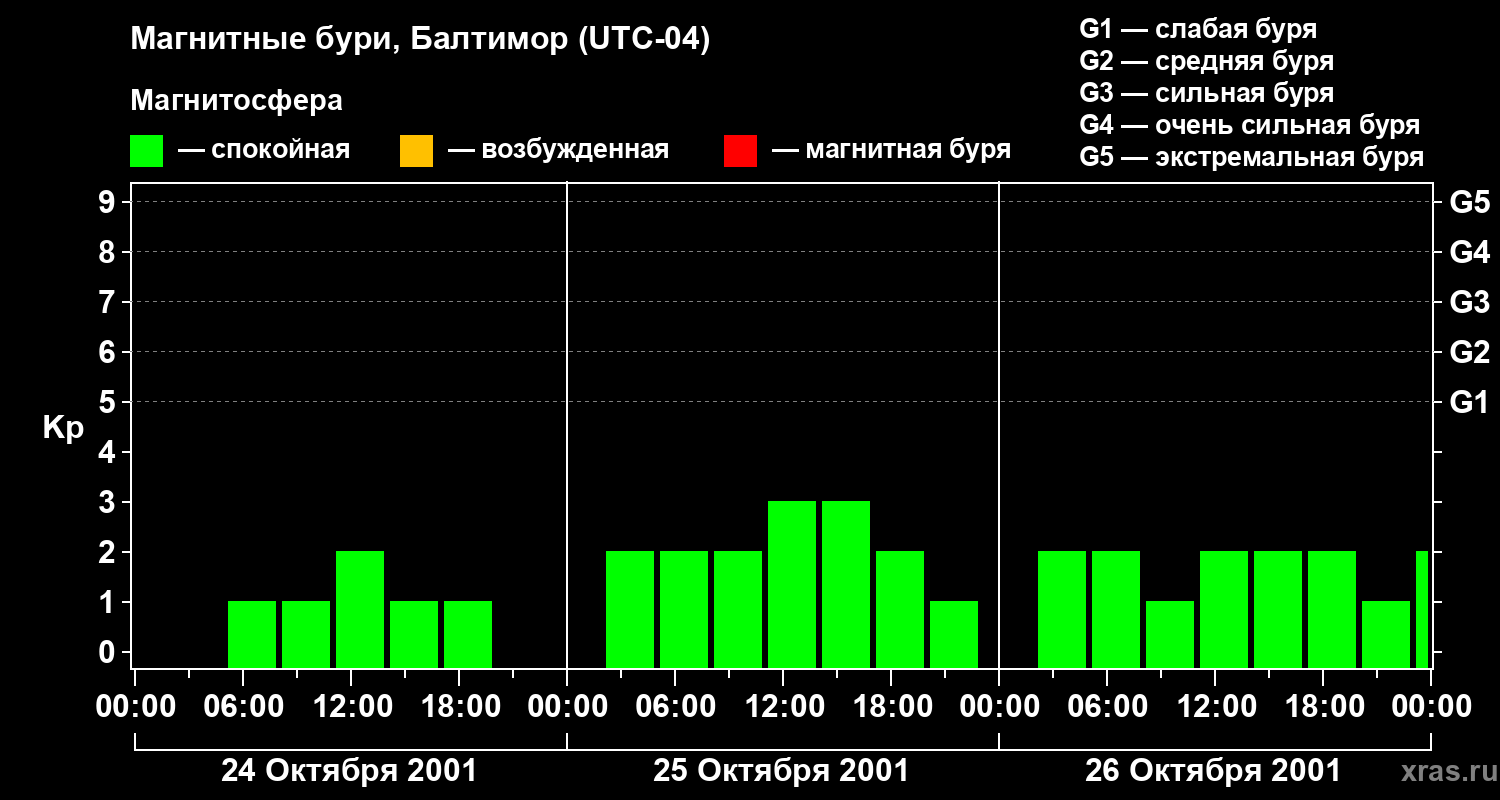Click the G1 storm level label on right axis

pyautogui.click(x=1469, y=402)
